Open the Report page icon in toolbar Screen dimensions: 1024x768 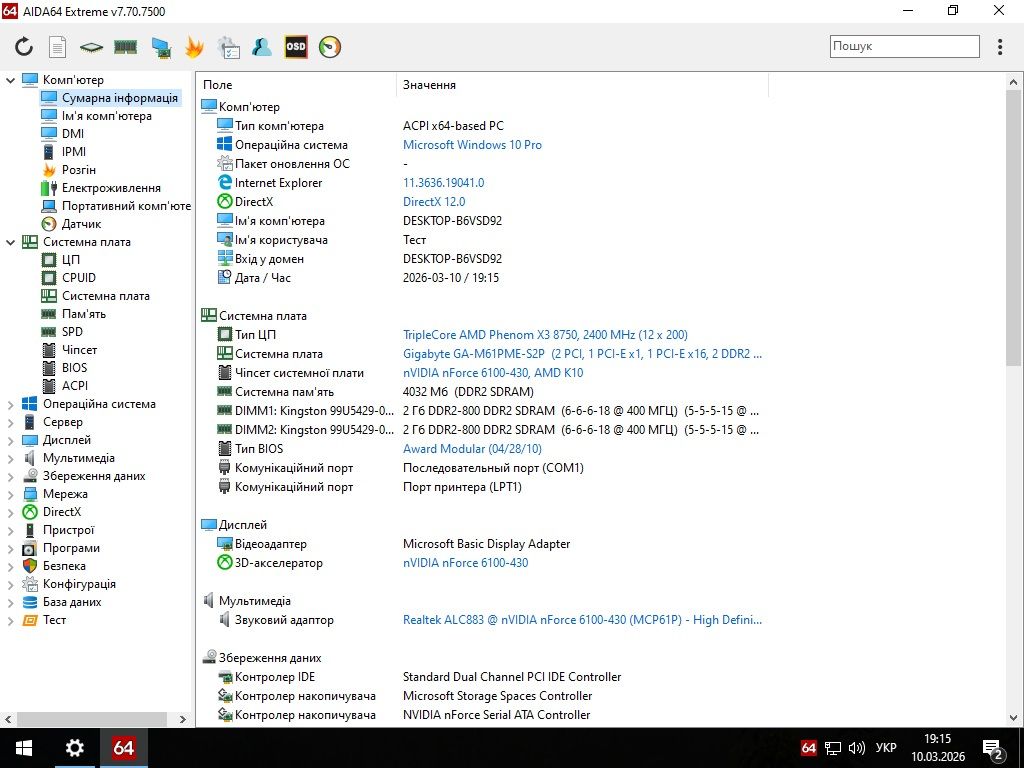pyautogui.click(x=58, y=46)
